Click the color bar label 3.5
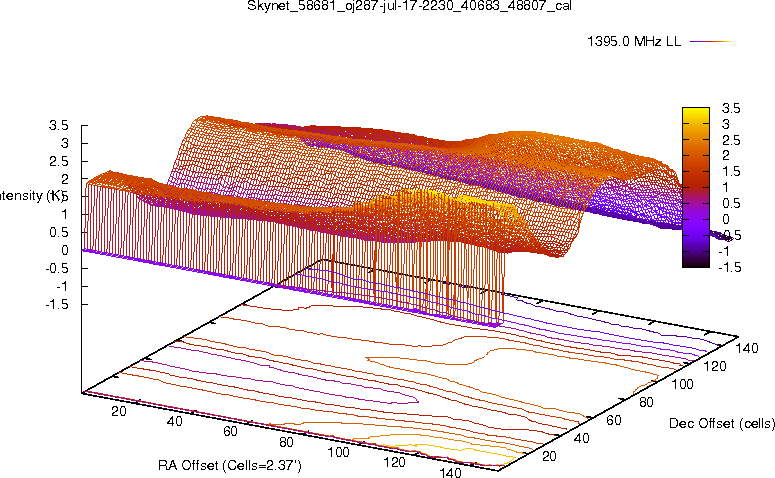 (x=731, y=108)
